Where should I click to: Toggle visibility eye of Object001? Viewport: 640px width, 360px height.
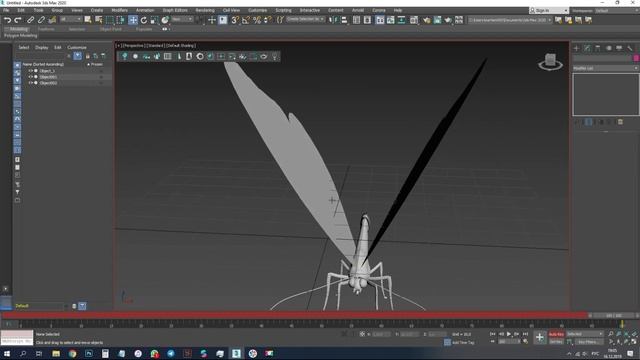pyautogui.click(x=30, y=77)
